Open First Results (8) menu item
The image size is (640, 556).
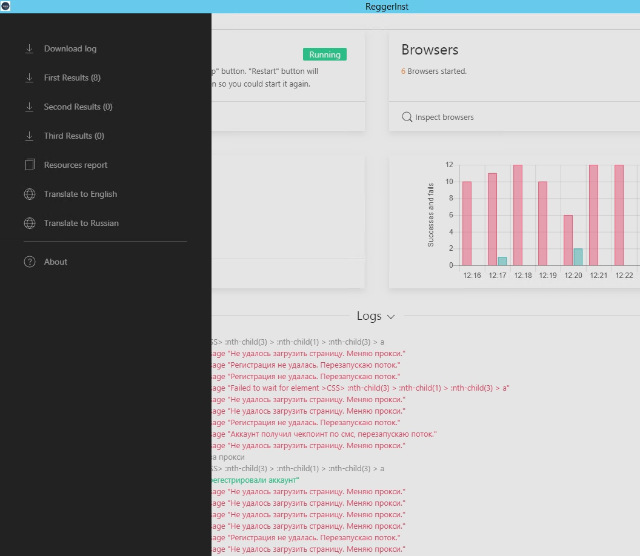point(72,77)
